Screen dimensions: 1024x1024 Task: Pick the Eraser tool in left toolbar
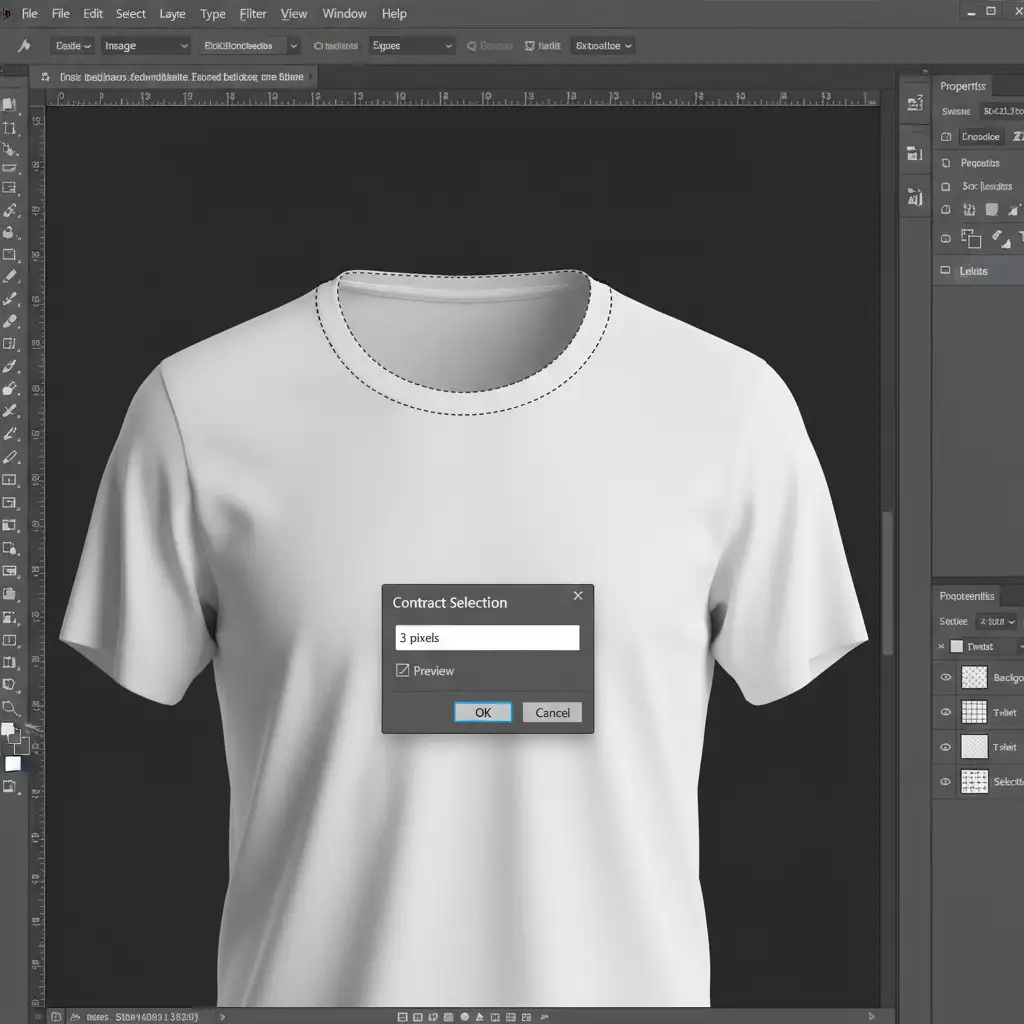pos(10,322)
